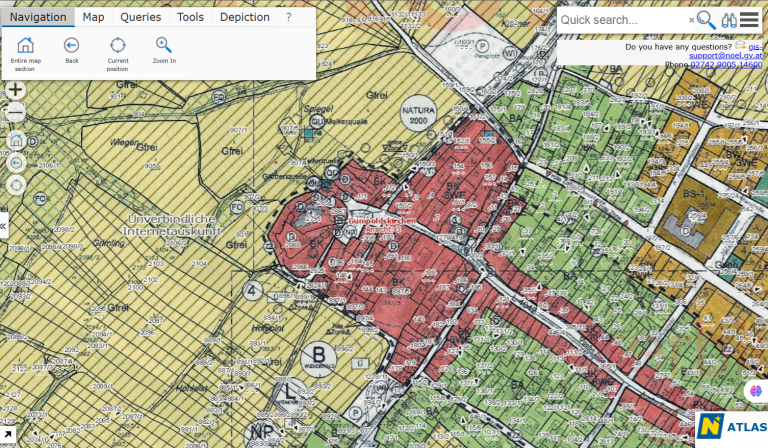768x448 pixels.
Task: Center map on Current position
Action: [118, 45]
